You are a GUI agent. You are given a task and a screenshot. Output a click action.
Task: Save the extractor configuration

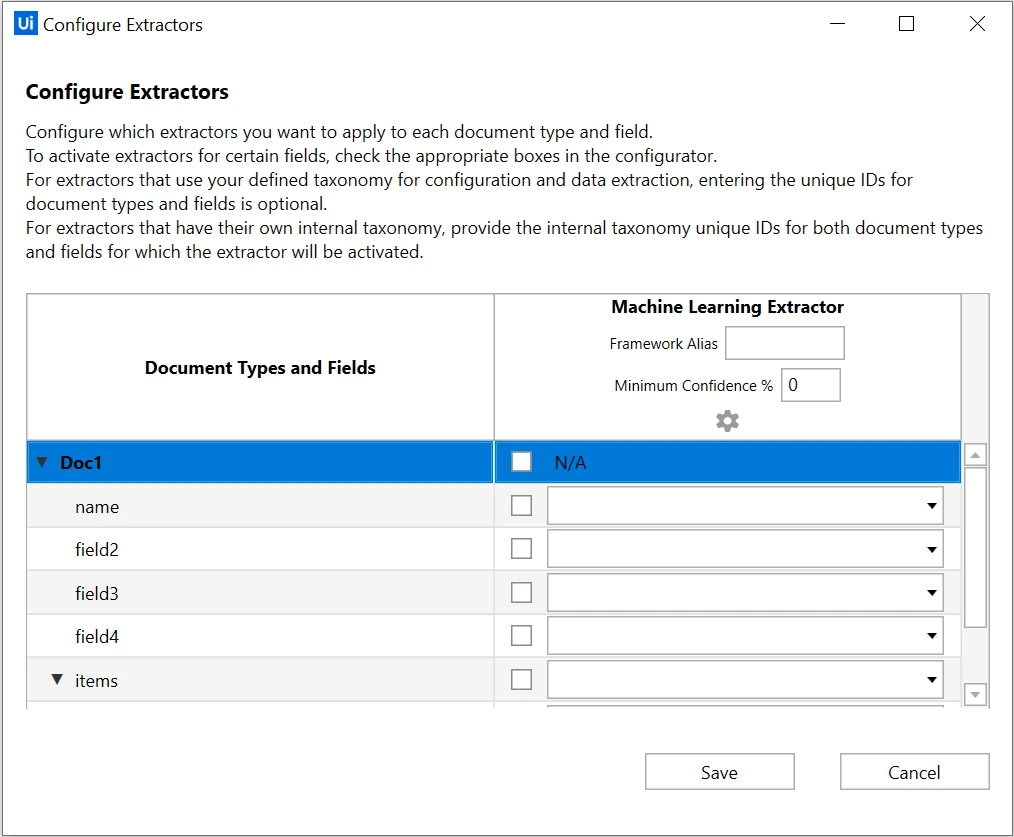click(x=719, y=772)
